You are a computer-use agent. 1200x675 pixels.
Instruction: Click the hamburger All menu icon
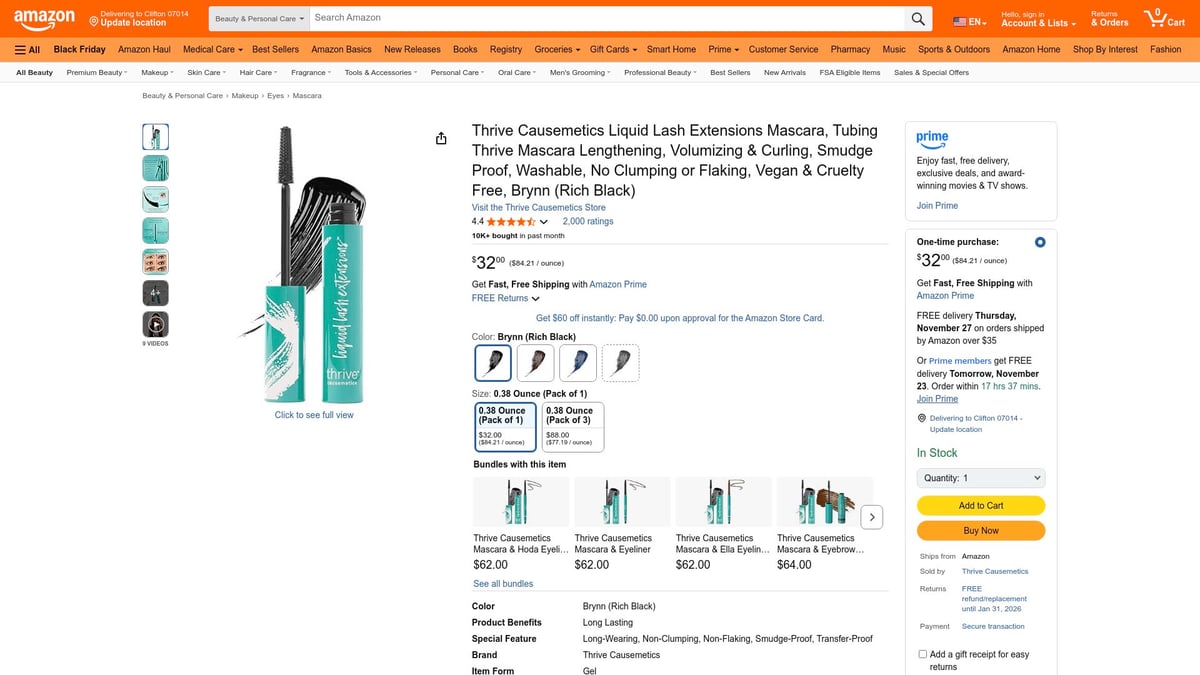pyautogui.click(x=22, y=48)
